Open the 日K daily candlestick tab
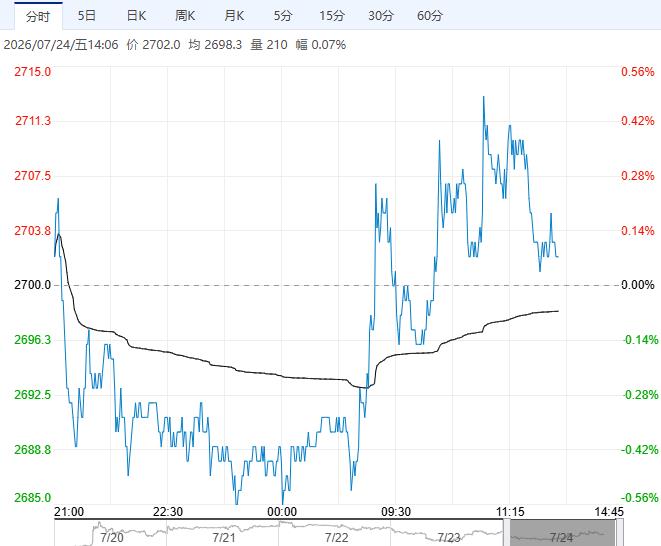Image resolution: width=661 pixels, height=546 pixels. coord(136,16)
